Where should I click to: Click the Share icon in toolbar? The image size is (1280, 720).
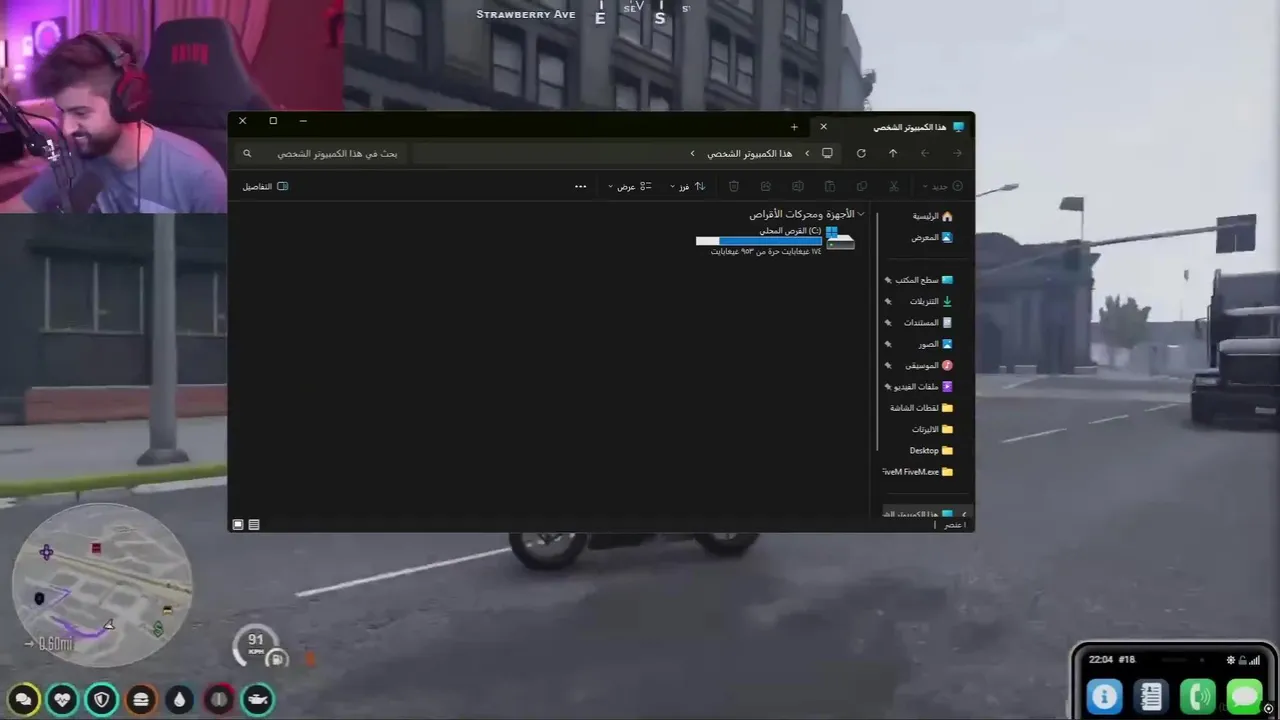click(x=766, y=186)
